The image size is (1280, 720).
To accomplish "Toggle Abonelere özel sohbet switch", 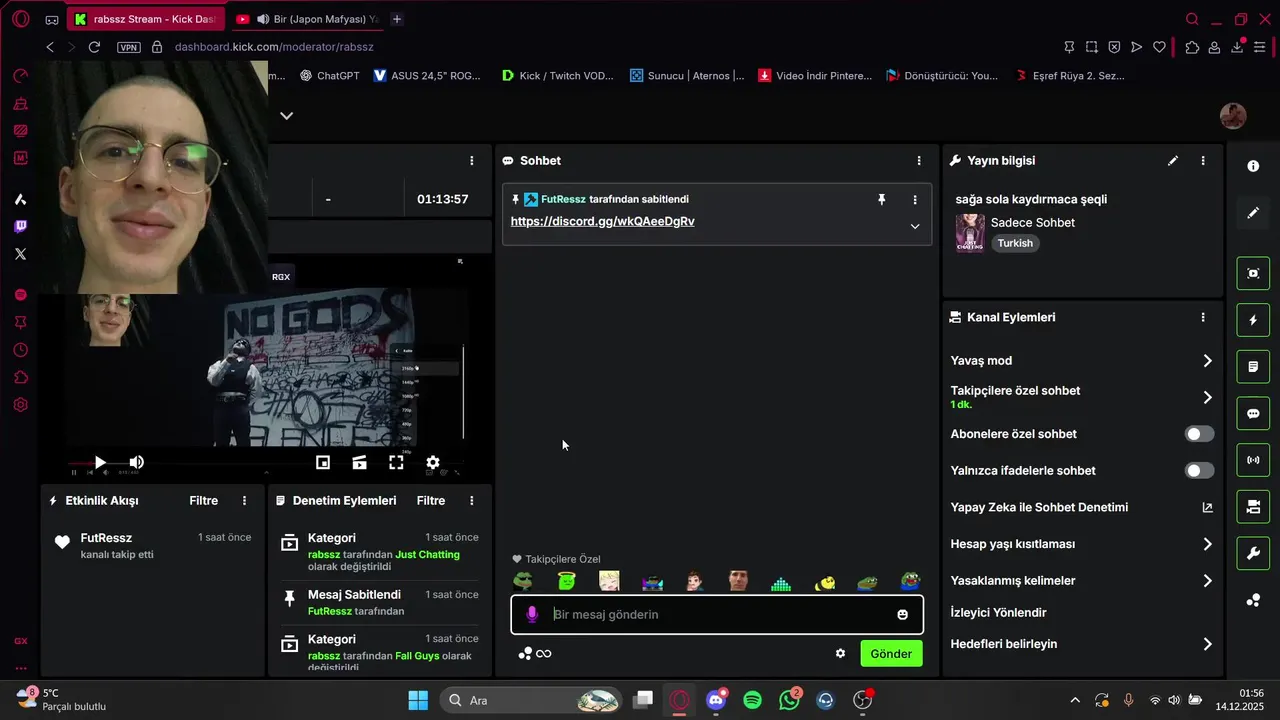I will coord(1199,434).
